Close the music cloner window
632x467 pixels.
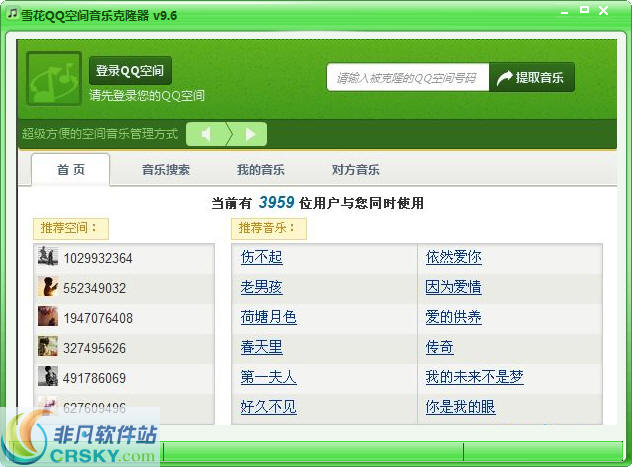pyautogui.click(x=603, y=10)
